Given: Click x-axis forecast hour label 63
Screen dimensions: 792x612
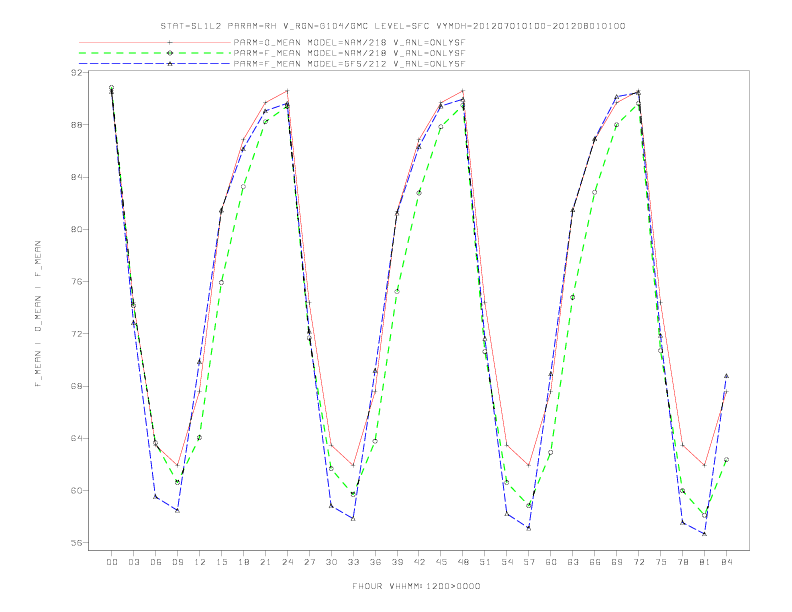Looking at the screenshot, I should tap(573, 562).
